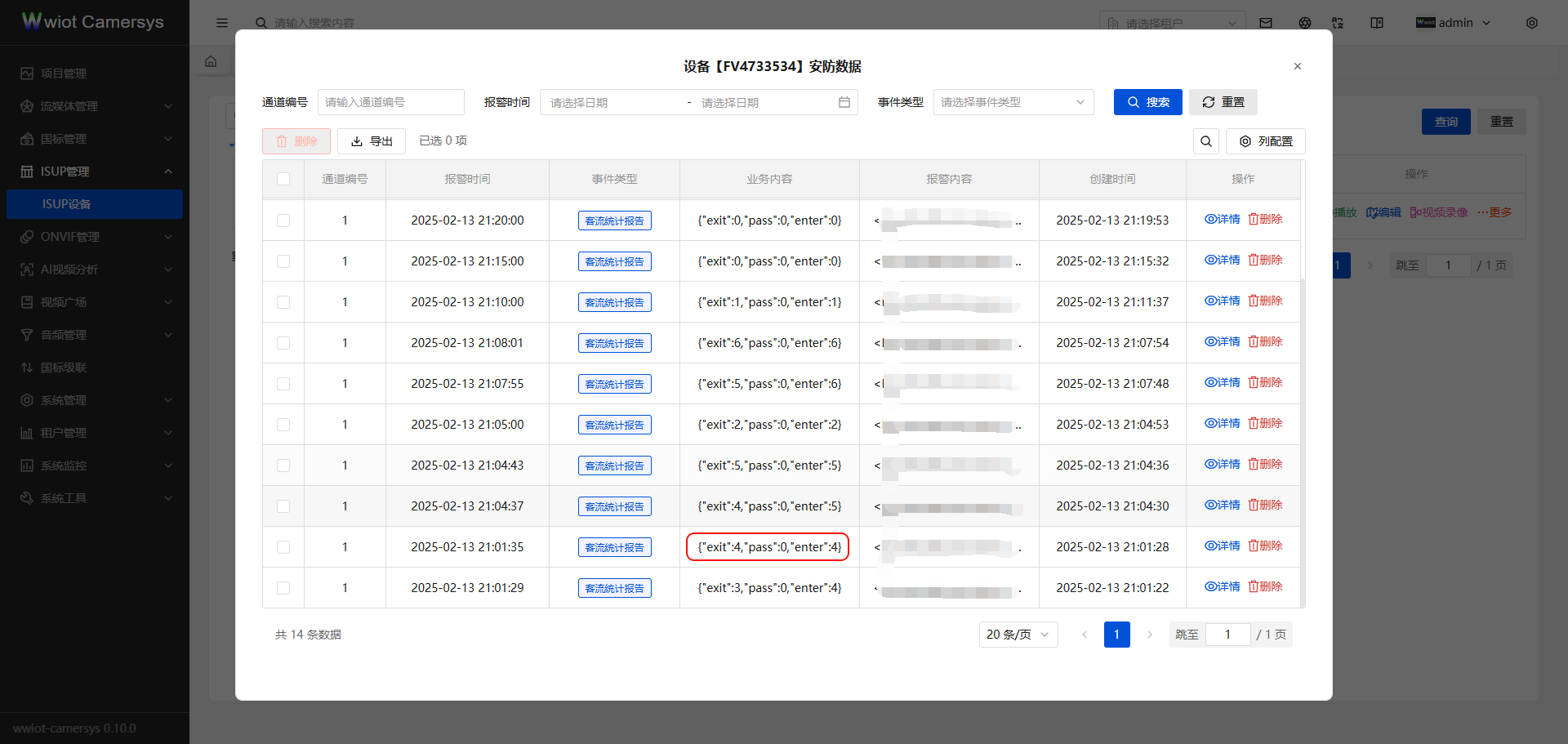Check the row with alarm time 21:10:00

point(283,302)
